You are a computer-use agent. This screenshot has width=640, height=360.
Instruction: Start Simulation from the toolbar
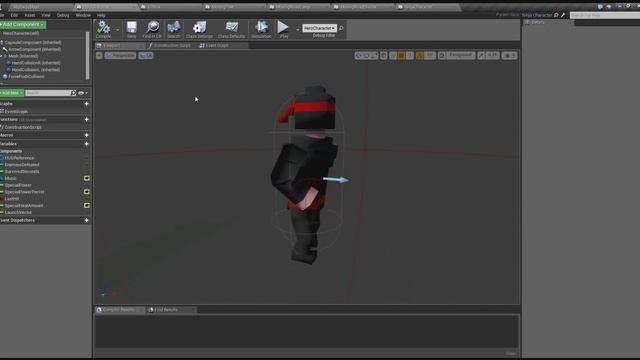point(261,29)
